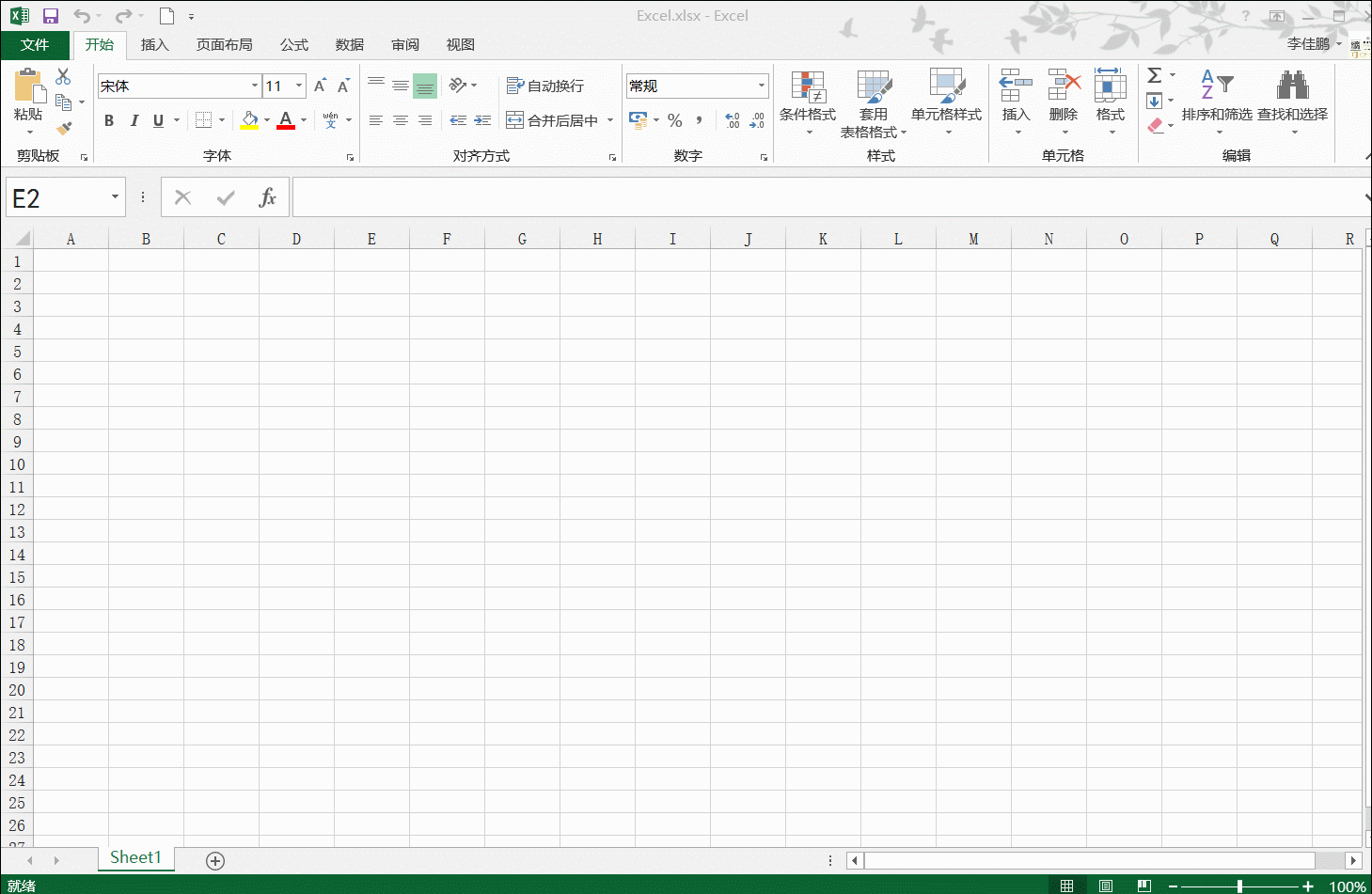Click the Insert Function fx icon
This screenshot has width=1372, height=894.
(x=267, y=197)
